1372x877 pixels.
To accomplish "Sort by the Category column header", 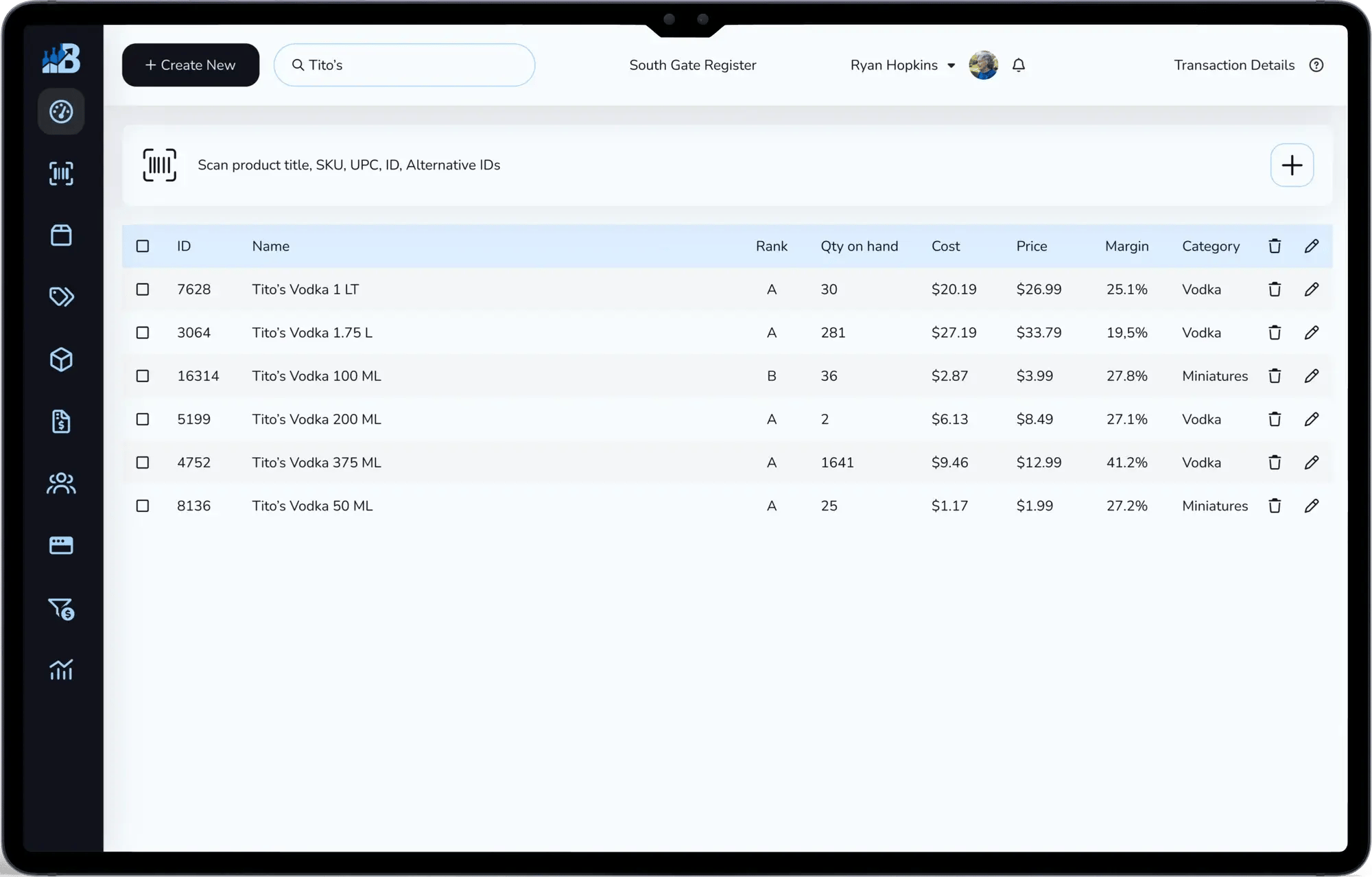I will click(x=1210, y=246).
